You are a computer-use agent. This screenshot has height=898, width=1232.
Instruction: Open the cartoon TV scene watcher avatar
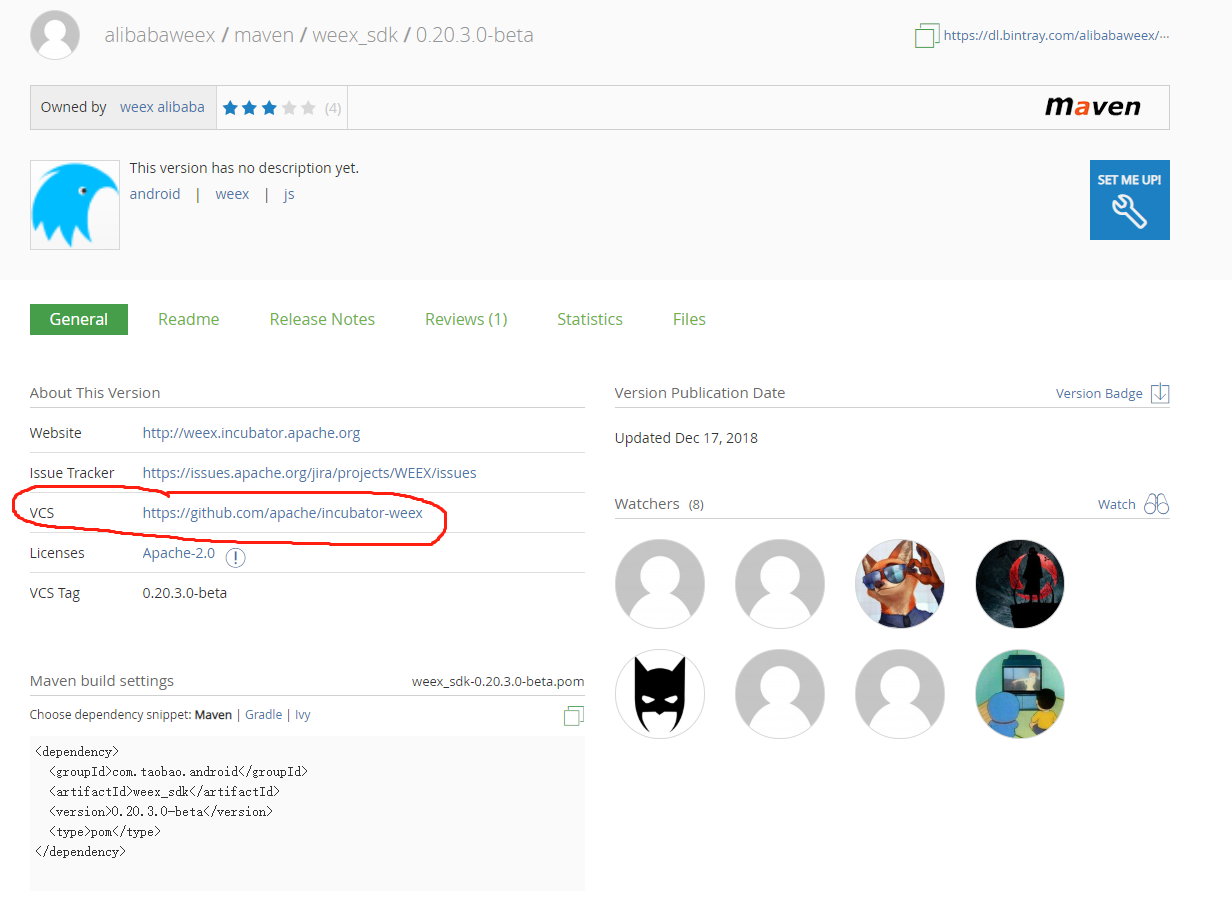[x=1020, y=694]
